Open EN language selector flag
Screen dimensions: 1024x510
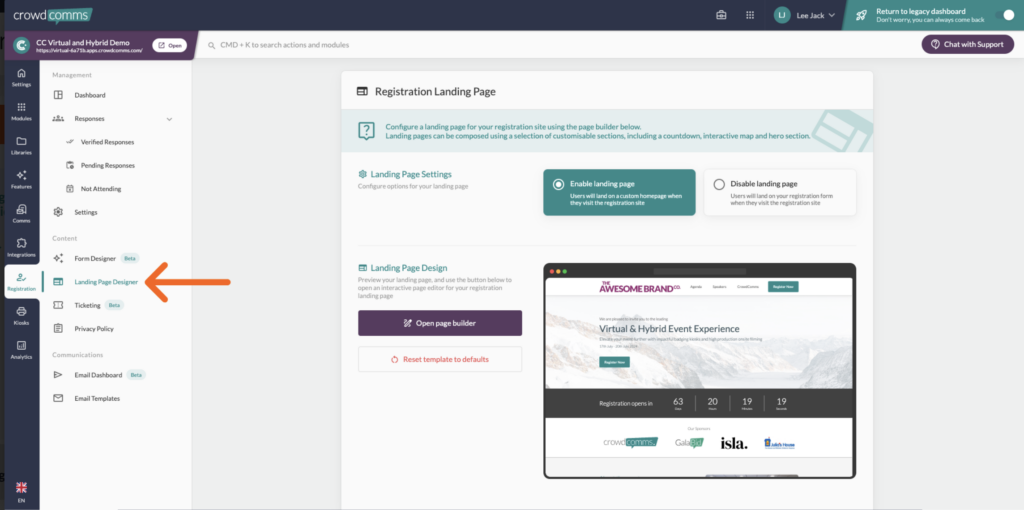(x=21, y=491)
